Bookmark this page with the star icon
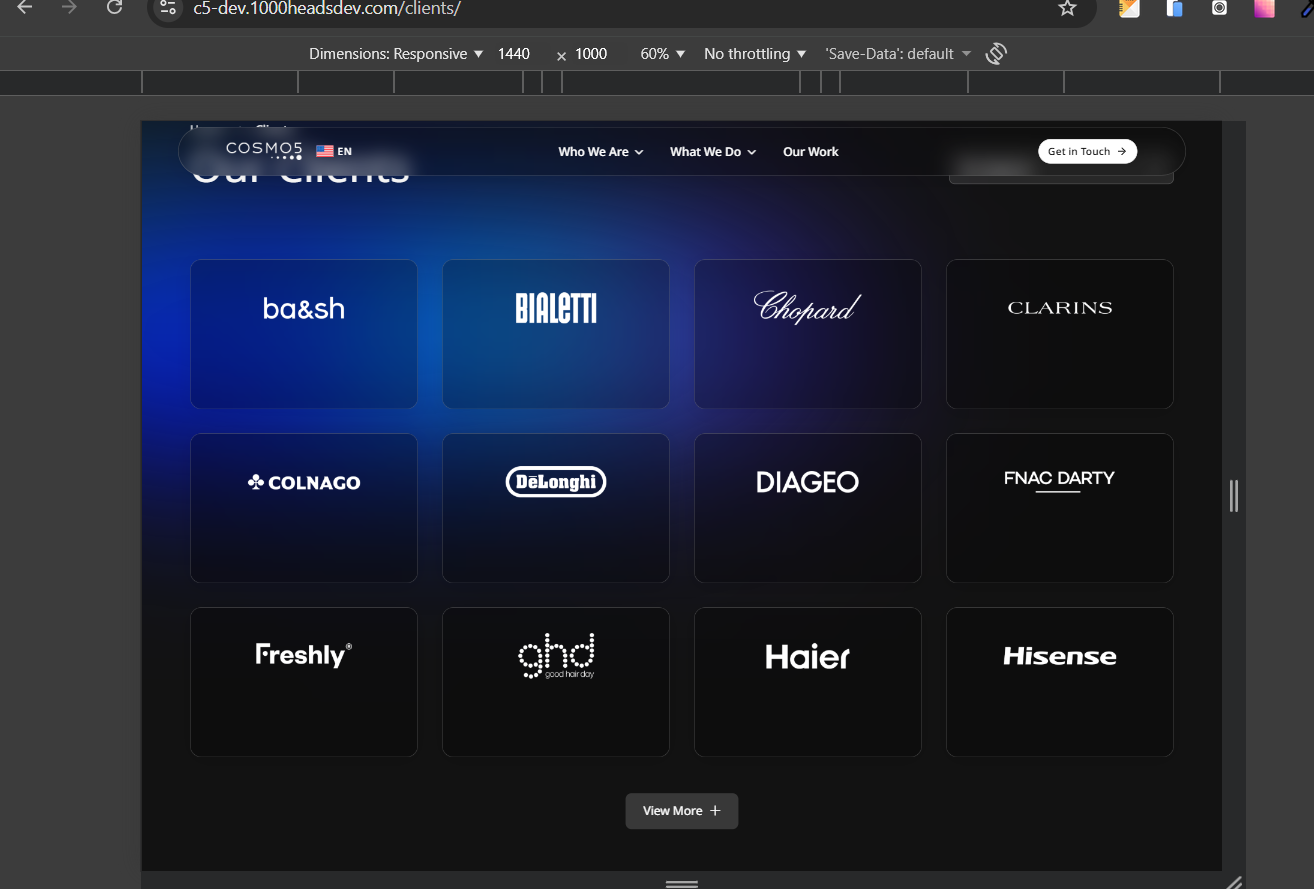The image size is (1314, 889). (1067, 8)
